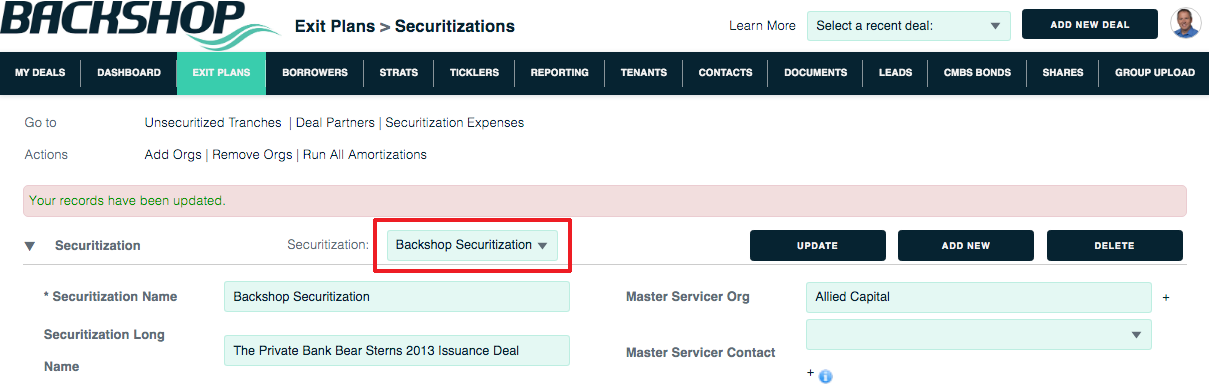Run All Amortizations action link
Image resolution: width=1209 pixels, height=389 pixels.
[x=365, y=155]
